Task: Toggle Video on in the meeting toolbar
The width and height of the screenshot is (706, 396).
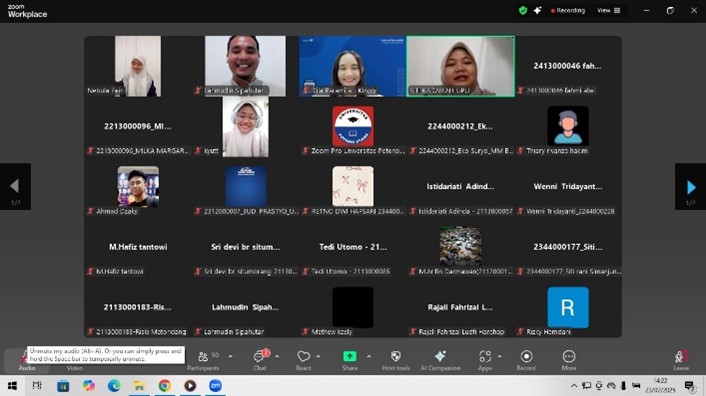Action: 74,367
